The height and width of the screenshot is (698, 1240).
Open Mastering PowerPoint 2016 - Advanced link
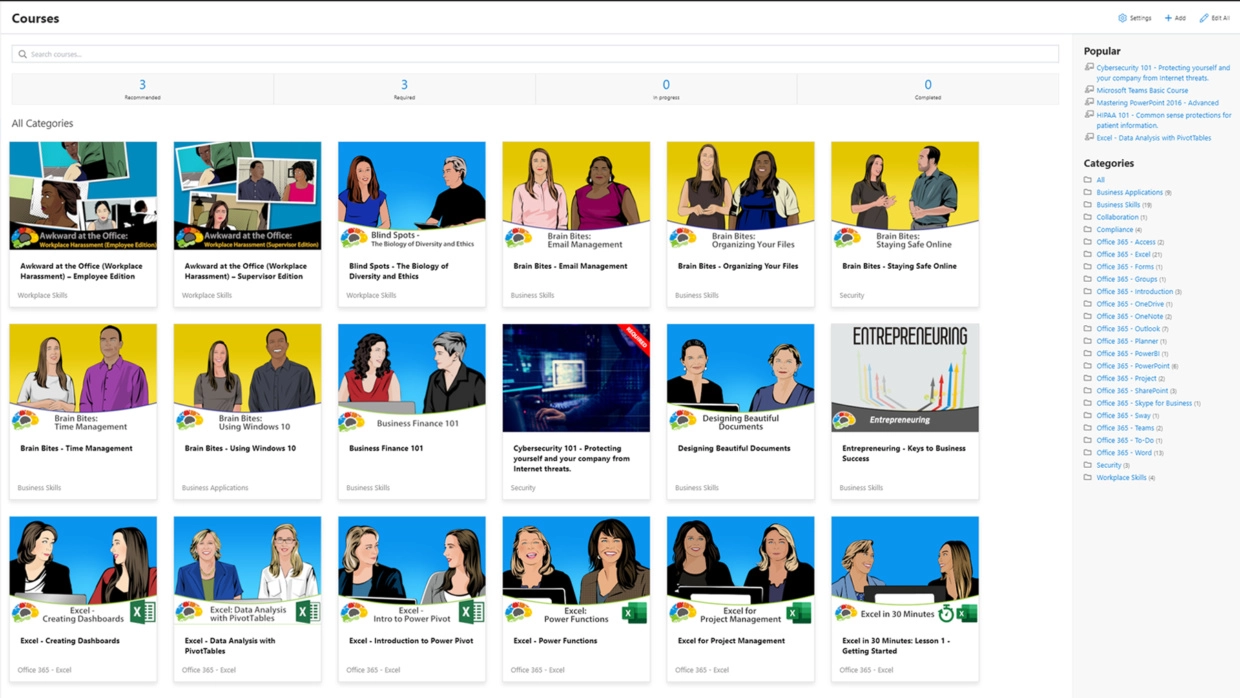pyautogui.click(x=1157, y=103)
